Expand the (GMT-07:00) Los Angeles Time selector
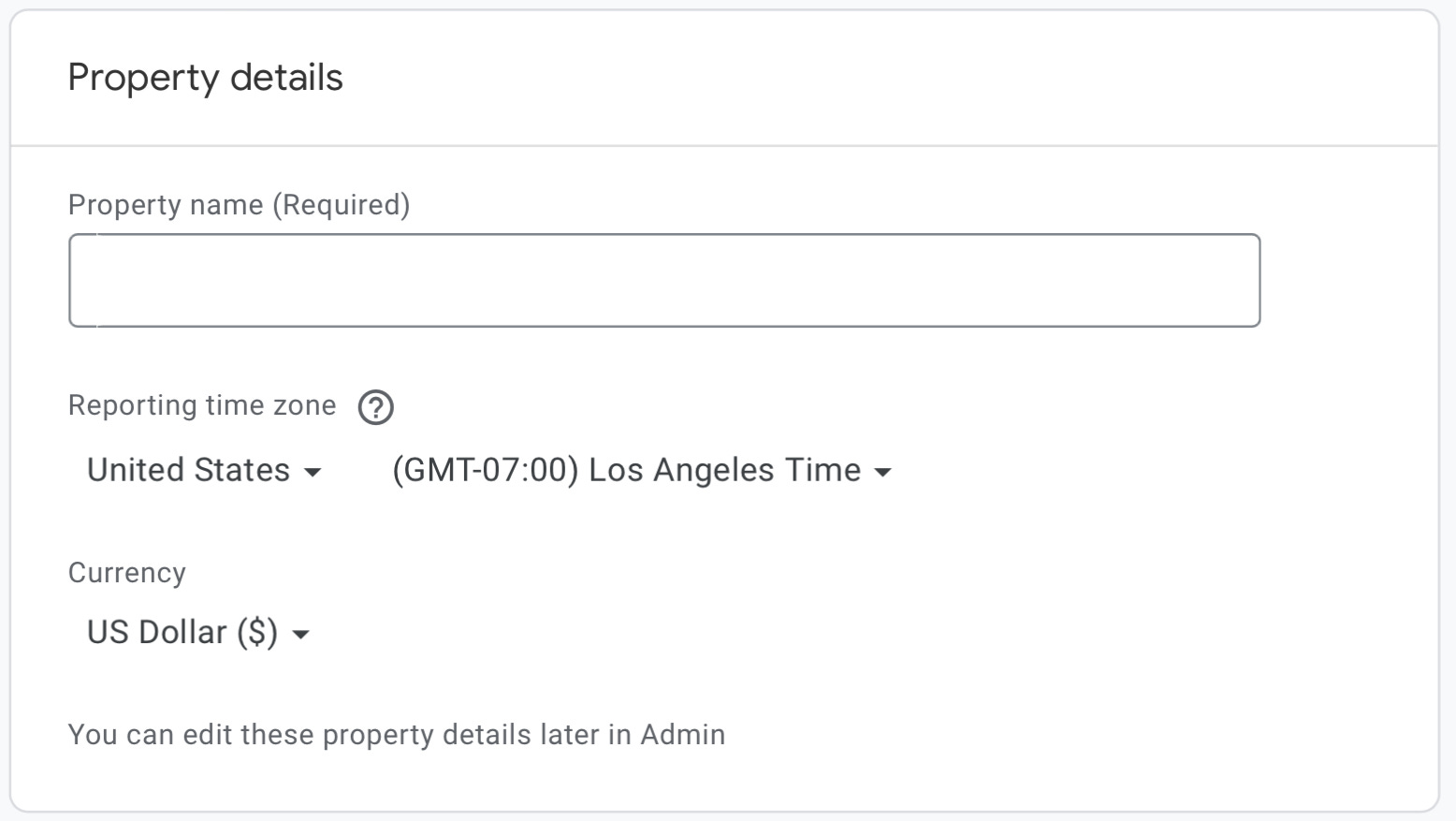The height and width of the screenshot is (821, 1456). pos(641,470)
